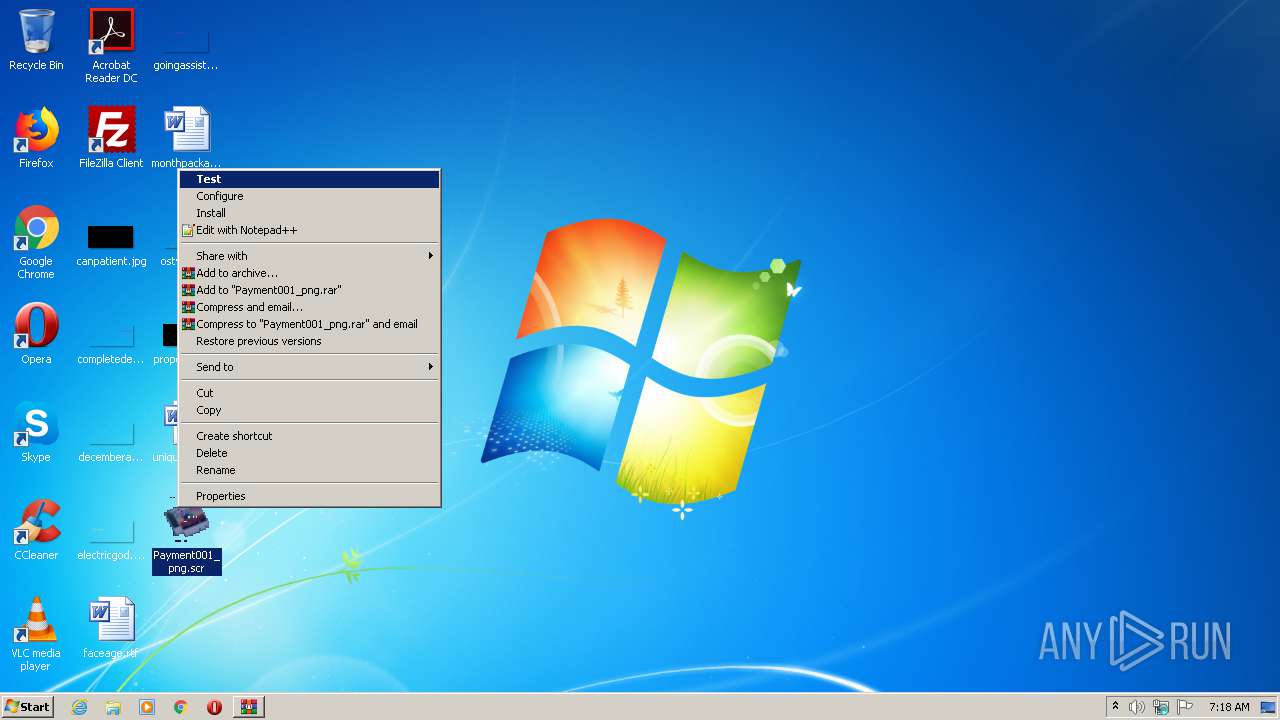The image size is (1280, 720).
Task: Select the Payment001_png.scr file icon
Action: 187,540
